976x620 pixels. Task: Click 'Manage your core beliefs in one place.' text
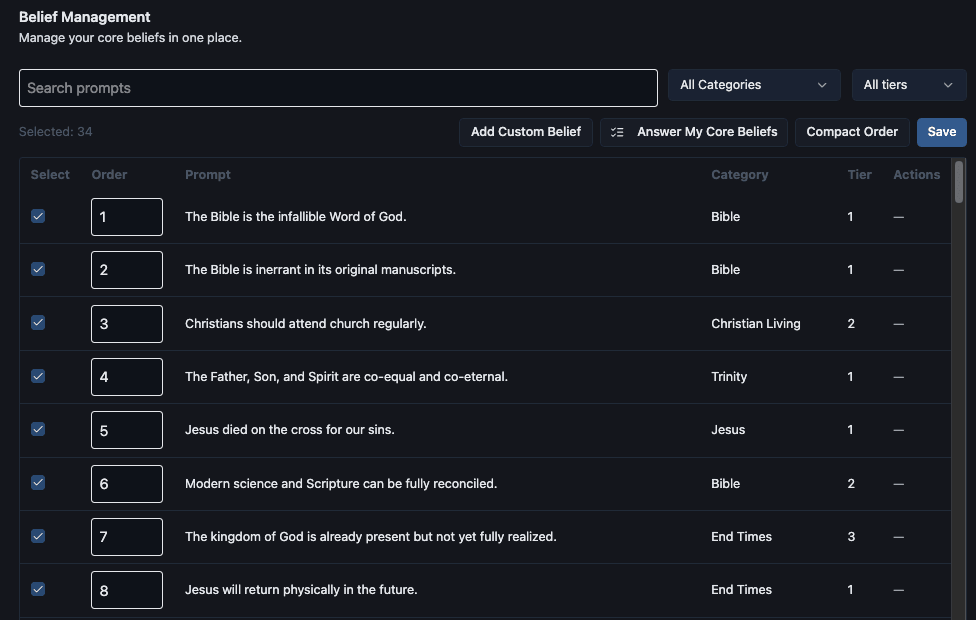[x=130, y=37]
